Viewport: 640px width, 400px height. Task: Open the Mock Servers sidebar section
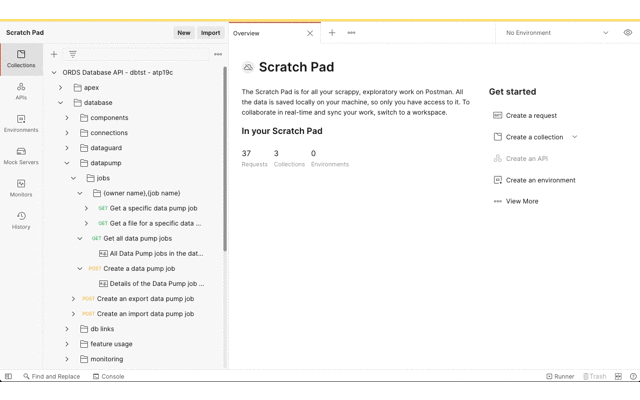pyautogui.click(x=21, y=155)
